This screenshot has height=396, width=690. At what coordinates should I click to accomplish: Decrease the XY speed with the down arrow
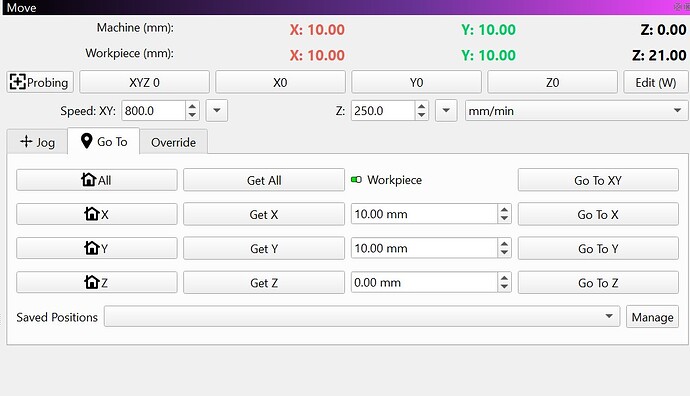coord(192,115)
